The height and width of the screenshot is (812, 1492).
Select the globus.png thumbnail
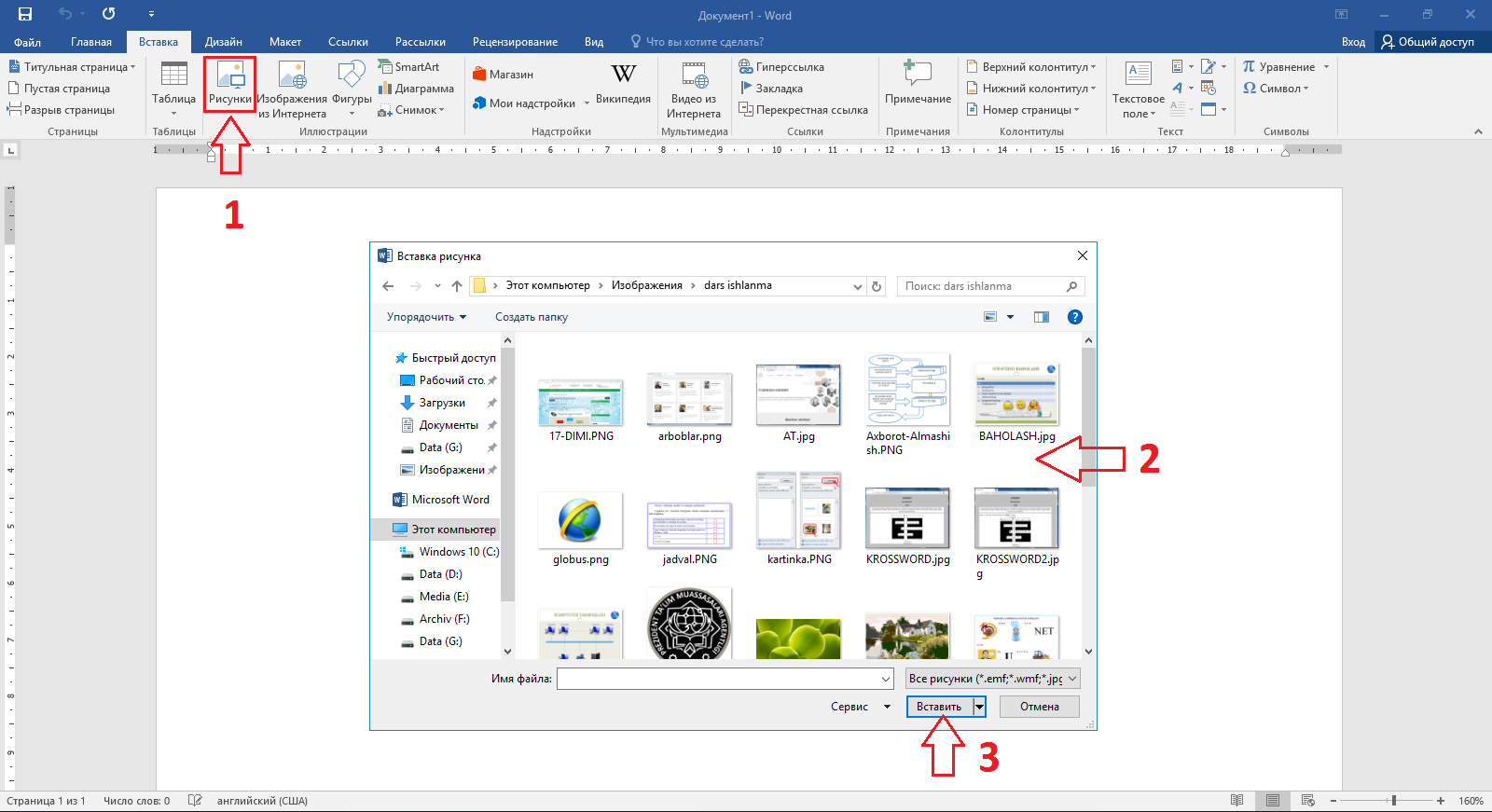coord(580,520)
